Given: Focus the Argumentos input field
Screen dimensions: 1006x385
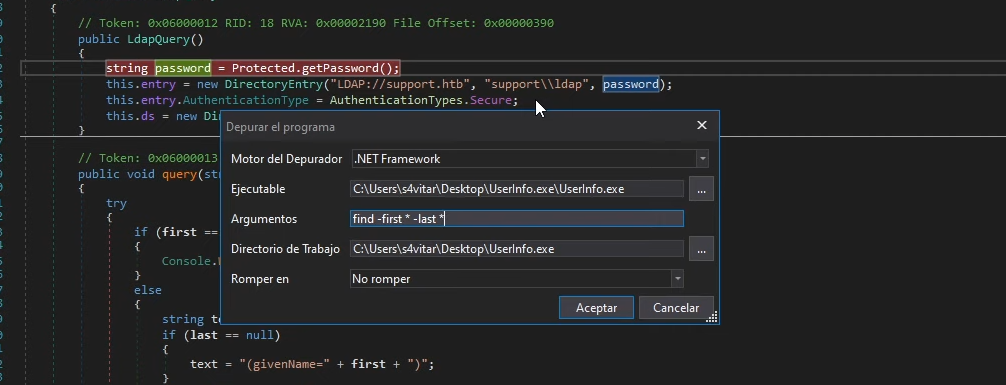Looking at the screenshot, I should point(516,219).
